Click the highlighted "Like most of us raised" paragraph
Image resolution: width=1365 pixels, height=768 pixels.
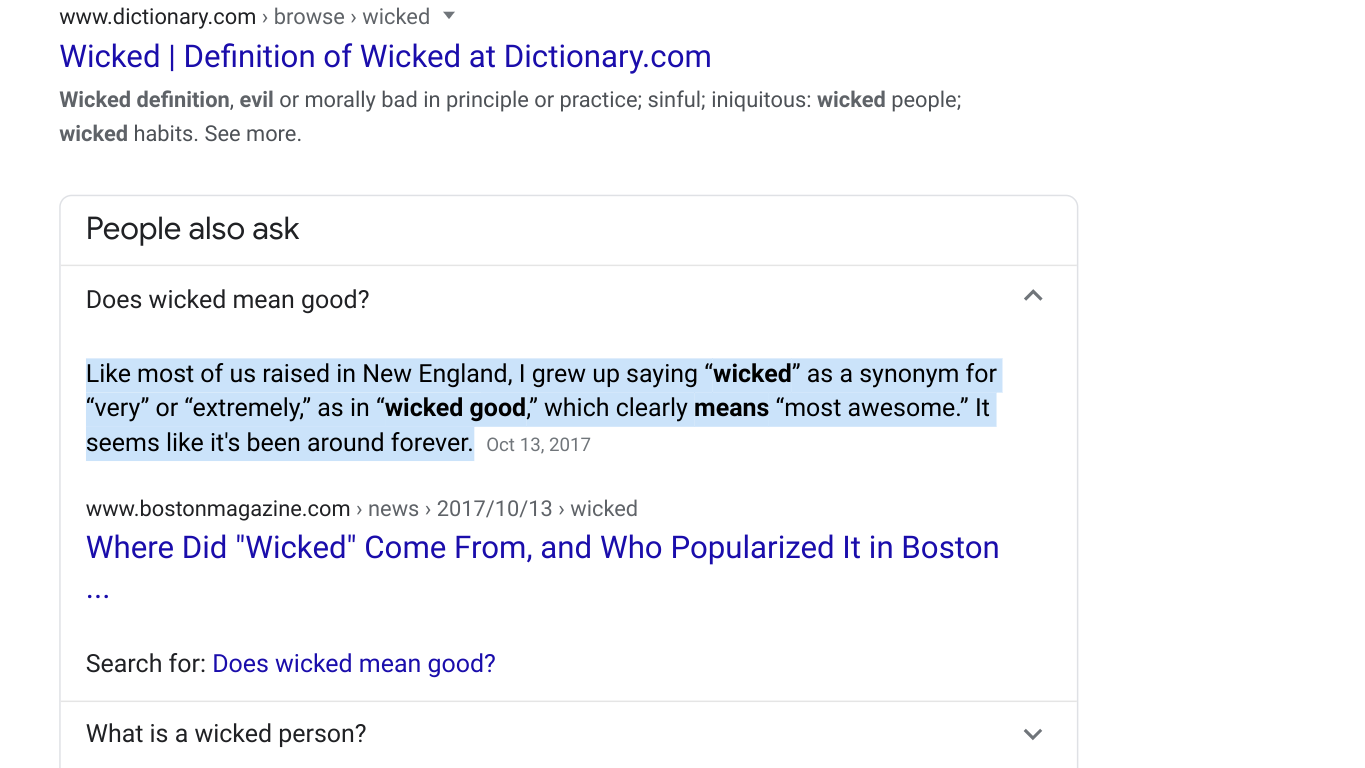pyautogui.click(x=541, y=408)
